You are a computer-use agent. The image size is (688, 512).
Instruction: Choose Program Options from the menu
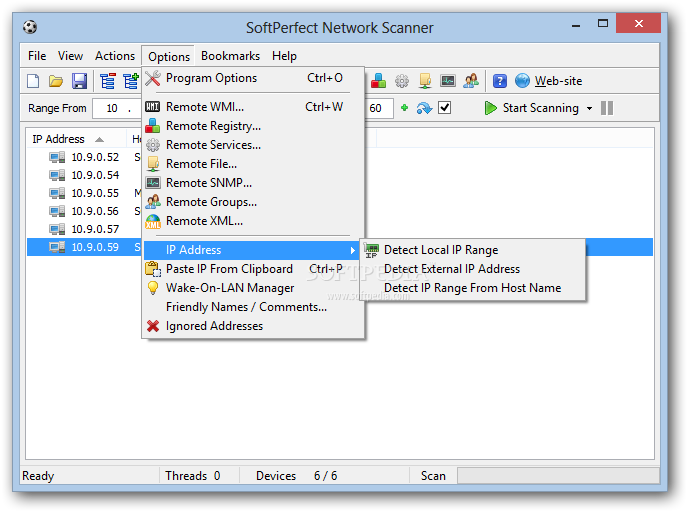coord(253,78)
